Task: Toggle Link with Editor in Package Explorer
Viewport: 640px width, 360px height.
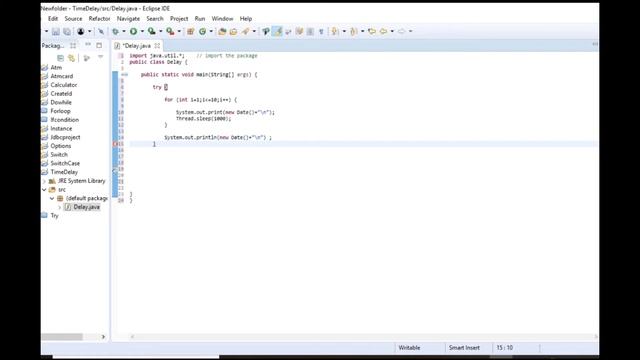Action: [x=71, y=58]
